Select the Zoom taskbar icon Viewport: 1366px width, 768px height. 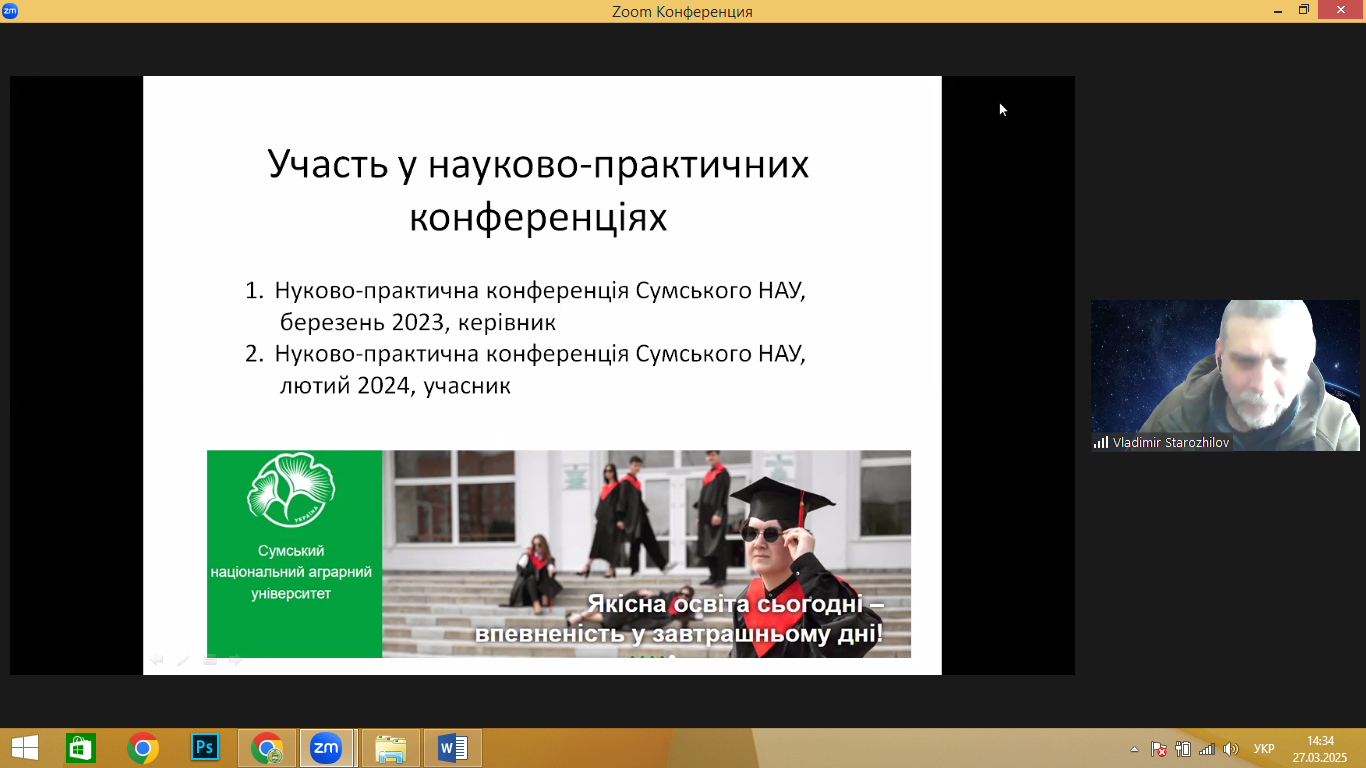coord(325,748)
